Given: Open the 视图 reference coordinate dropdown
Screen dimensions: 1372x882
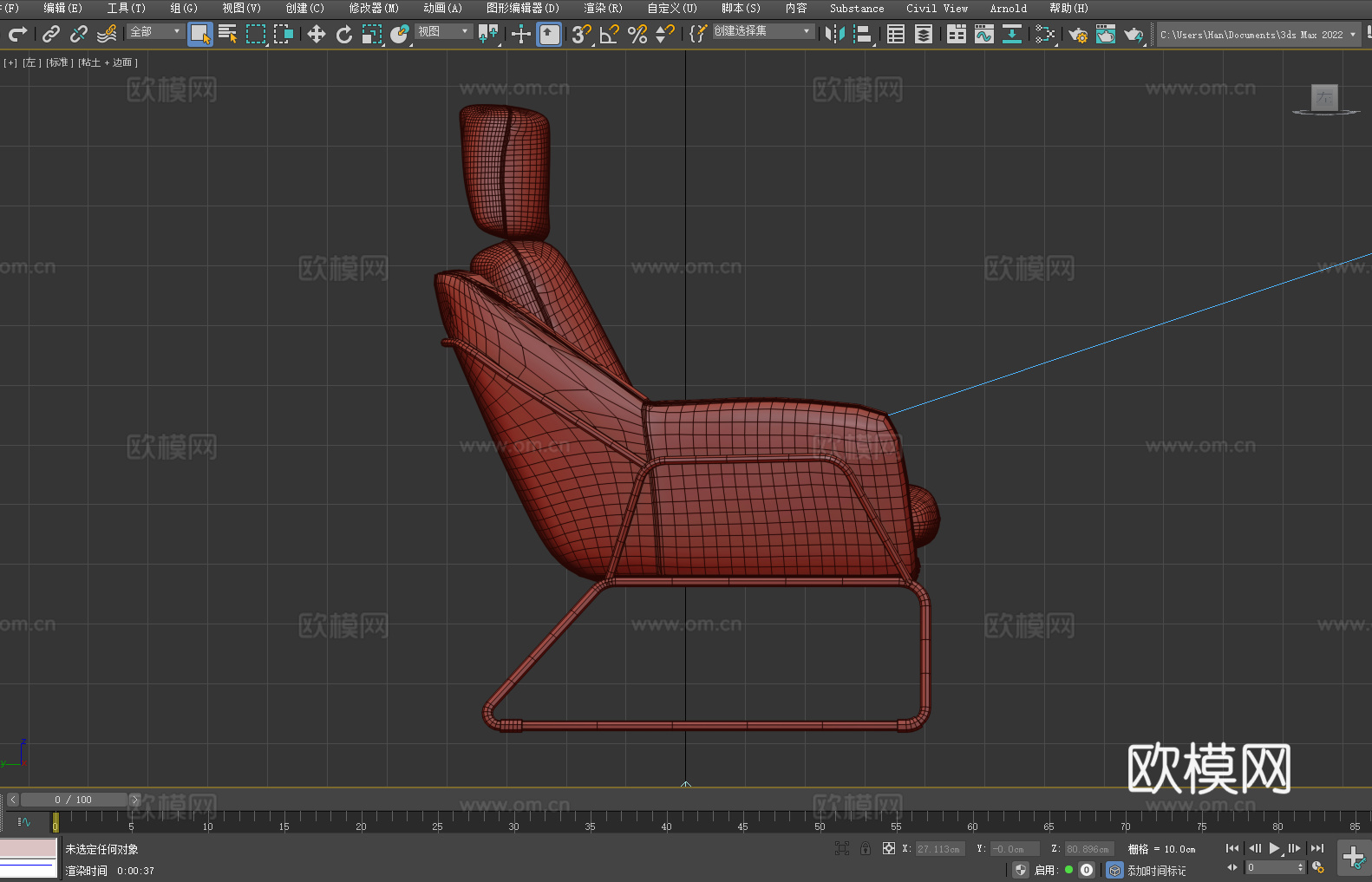Looking at the screenshot, I should [443, 31].
